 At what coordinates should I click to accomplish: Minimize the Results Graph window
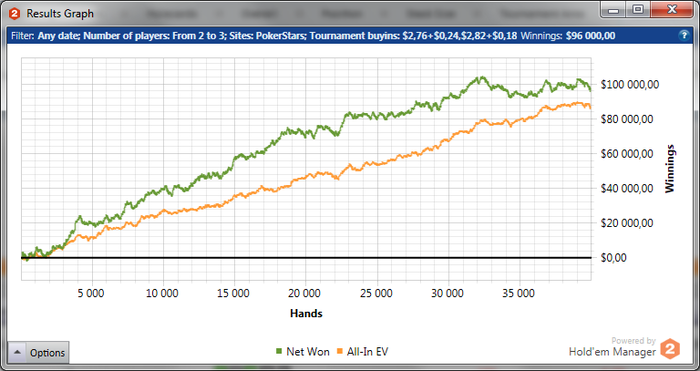coord(614,10)
